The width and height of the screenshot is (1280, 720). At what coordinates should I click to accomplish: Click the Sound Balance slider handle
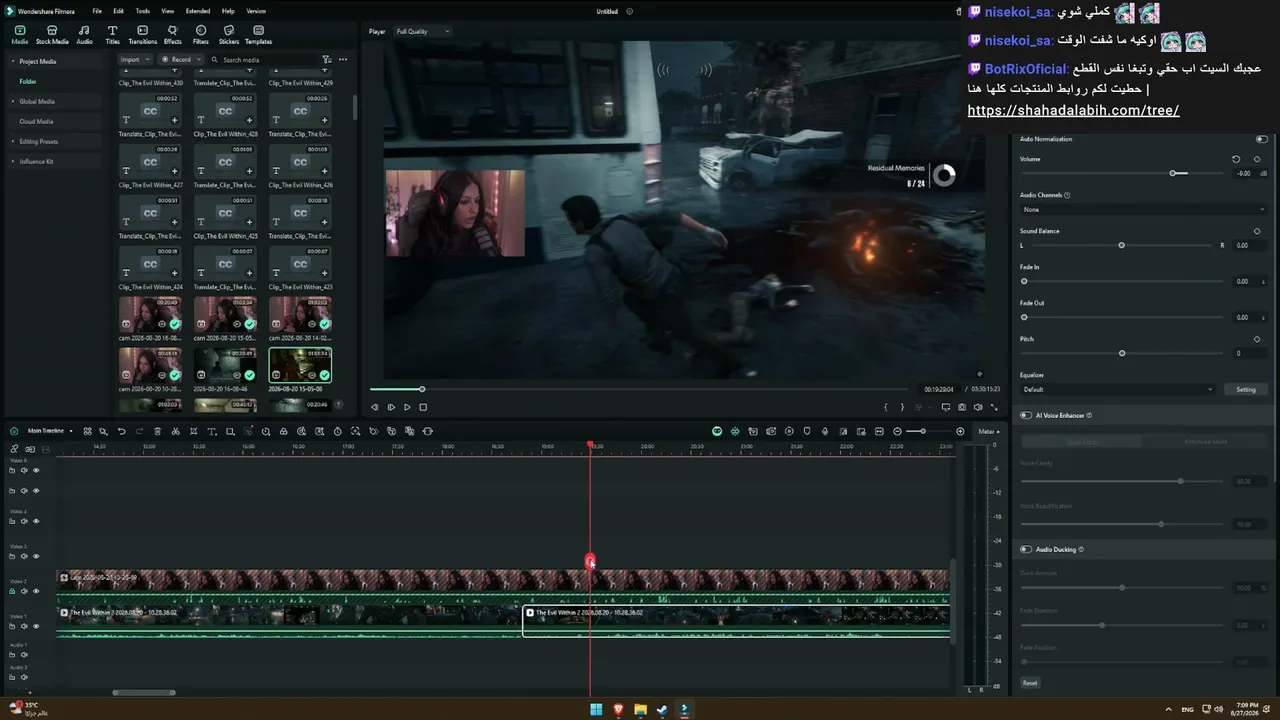tap(1121, 245)
